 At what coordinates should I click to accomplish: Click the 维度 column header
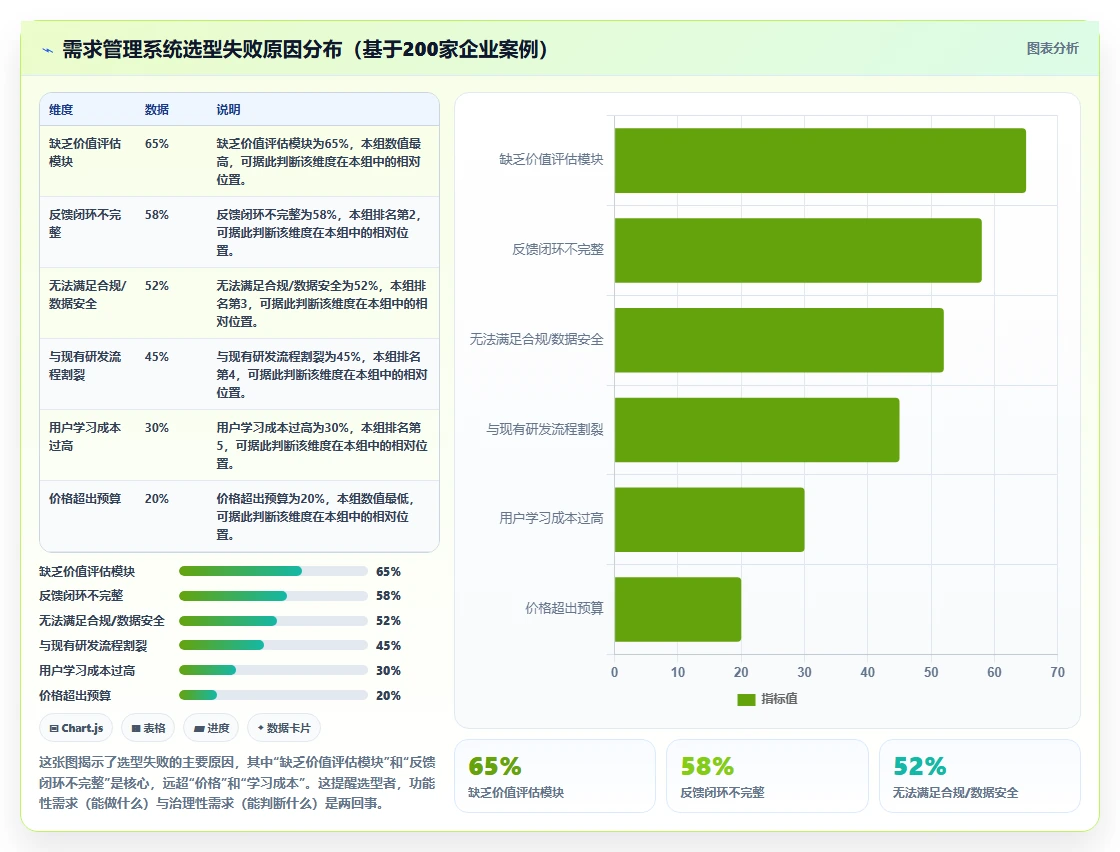coord(61,109)
